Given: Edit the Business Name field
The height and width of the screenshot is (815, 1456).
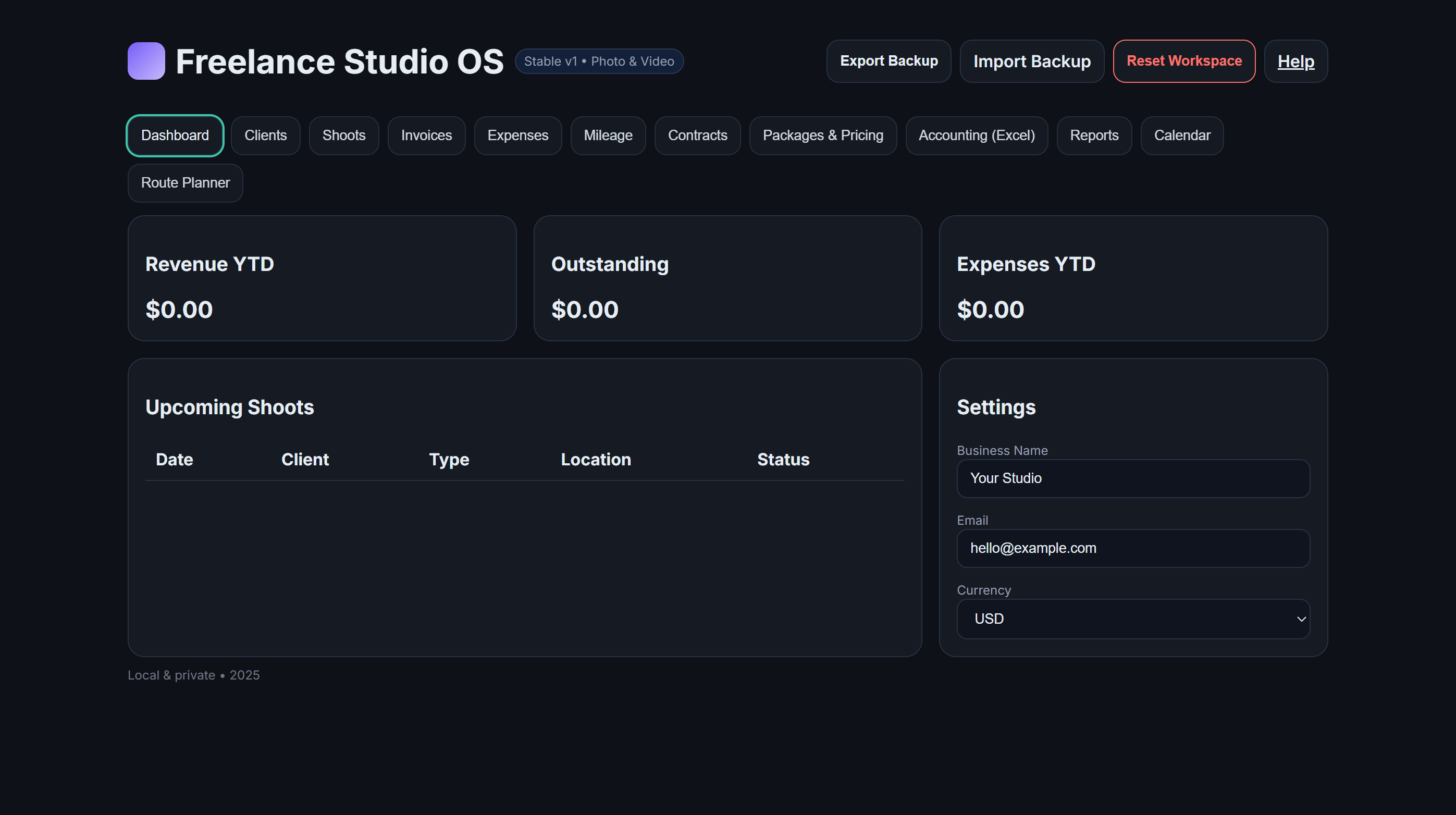Looking at the screenshot, I should point(1132,479).
